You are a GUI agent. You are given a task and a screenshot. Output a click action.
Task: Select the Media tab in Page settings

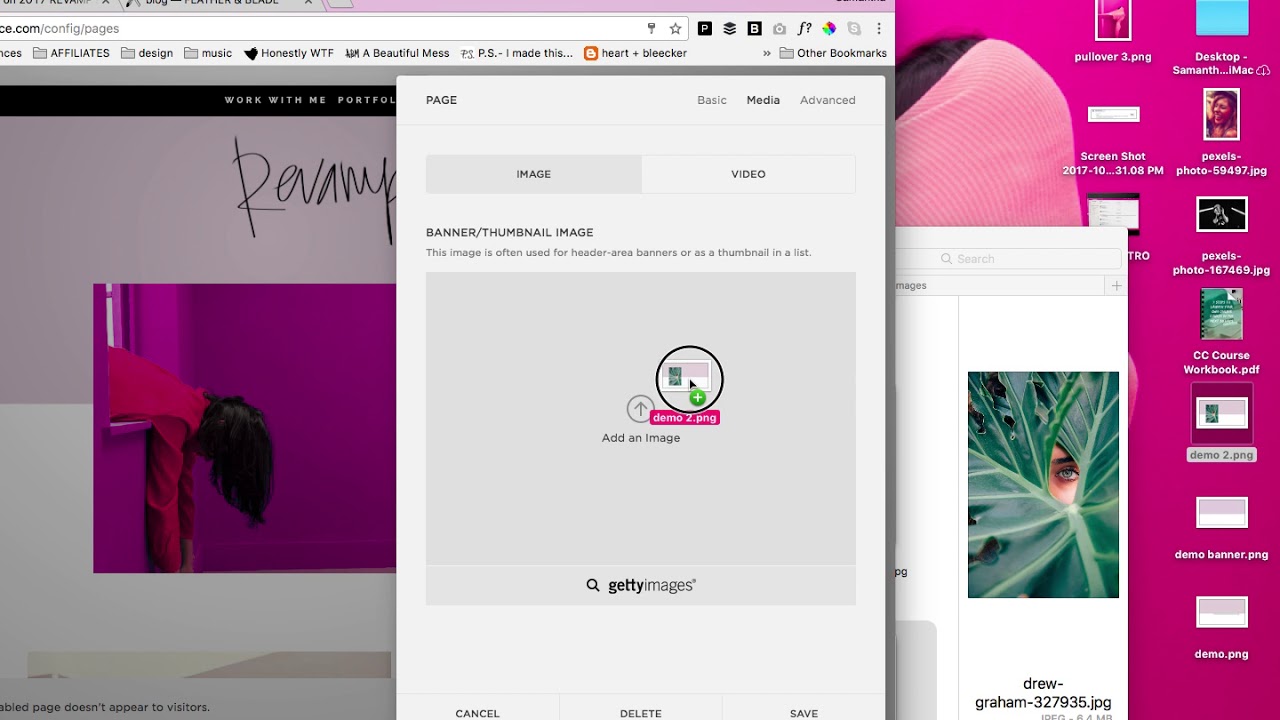[x=763, y=100]
